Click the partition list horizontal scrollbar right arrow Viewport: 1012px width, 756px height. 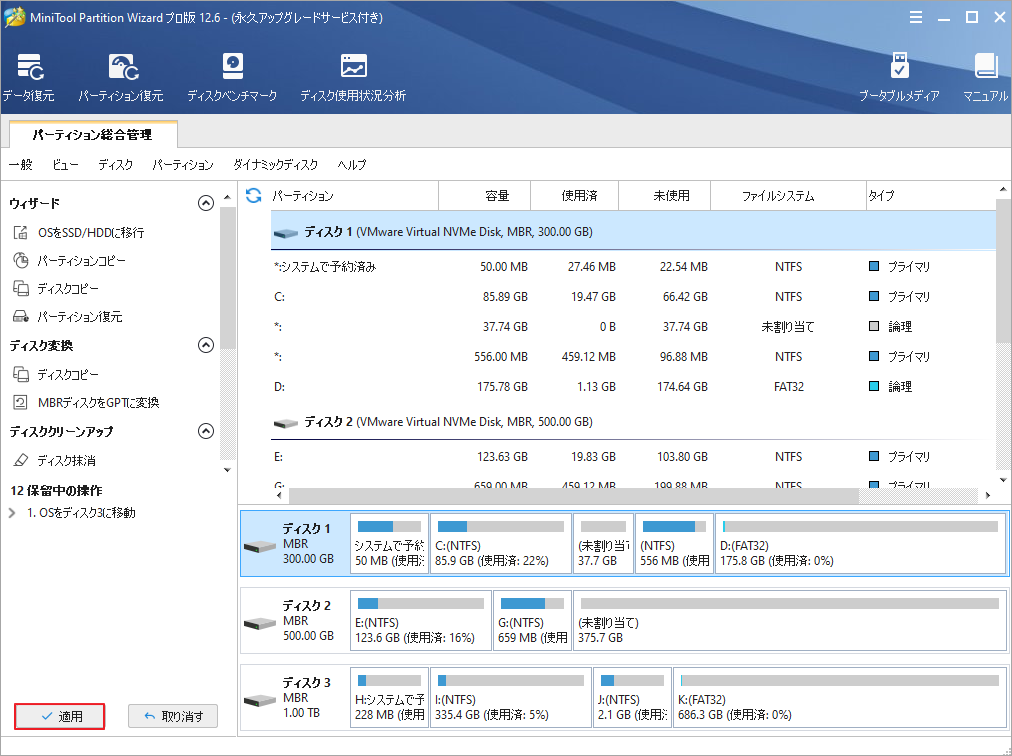pyautogui.click(x=988, y=496)
